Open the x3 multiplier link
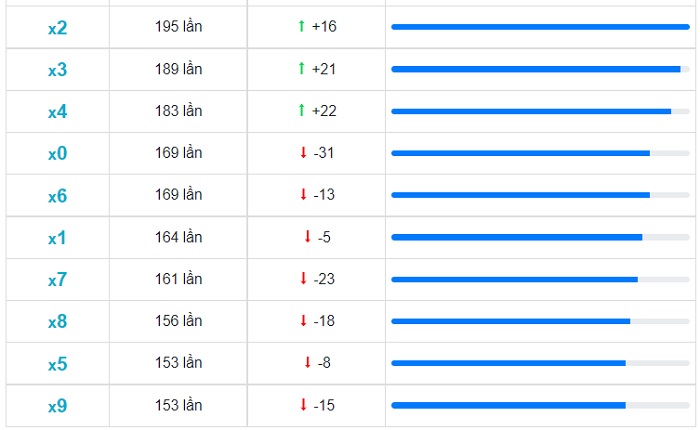The height and width of the screenshot is (430, 700). (x=58, y=70)
